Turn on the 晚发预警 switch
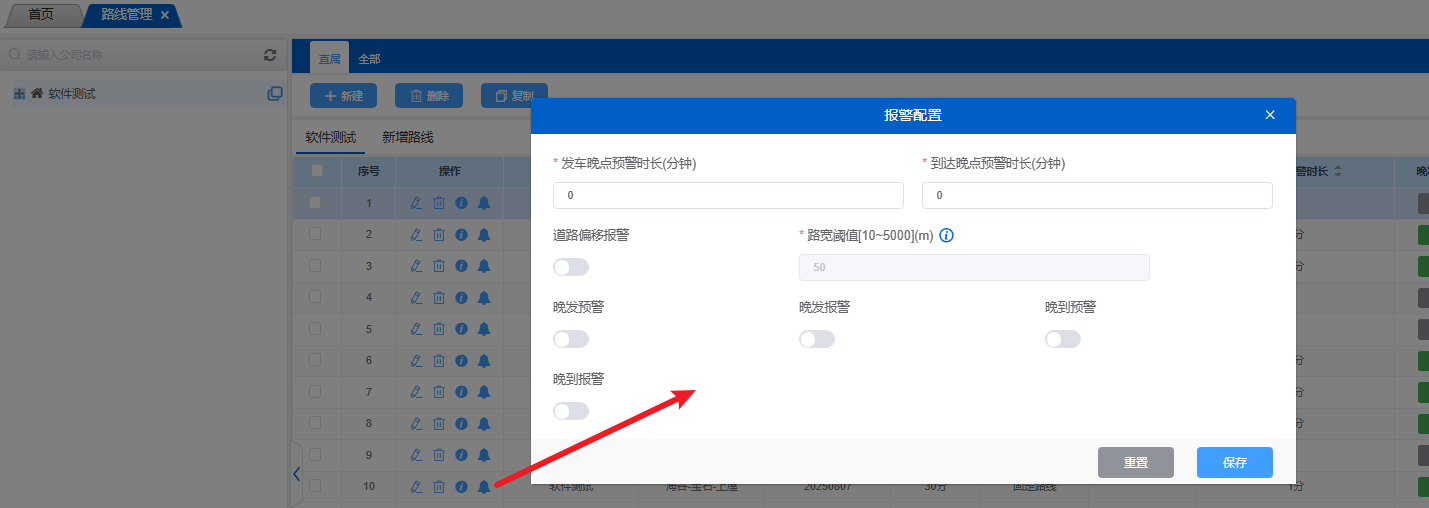Image resolution: width=1429 pixels, height=508 pixels. [x=570, y=339]
